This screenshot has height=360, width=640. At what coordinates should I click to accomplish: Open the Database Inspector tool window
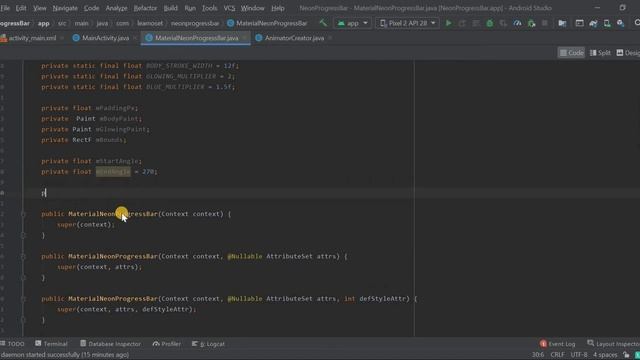coord(110,344)
